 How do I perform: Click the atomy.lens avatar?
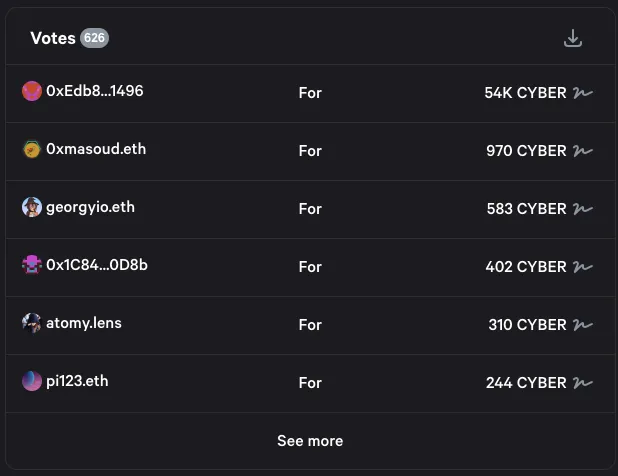coord(32,323)
